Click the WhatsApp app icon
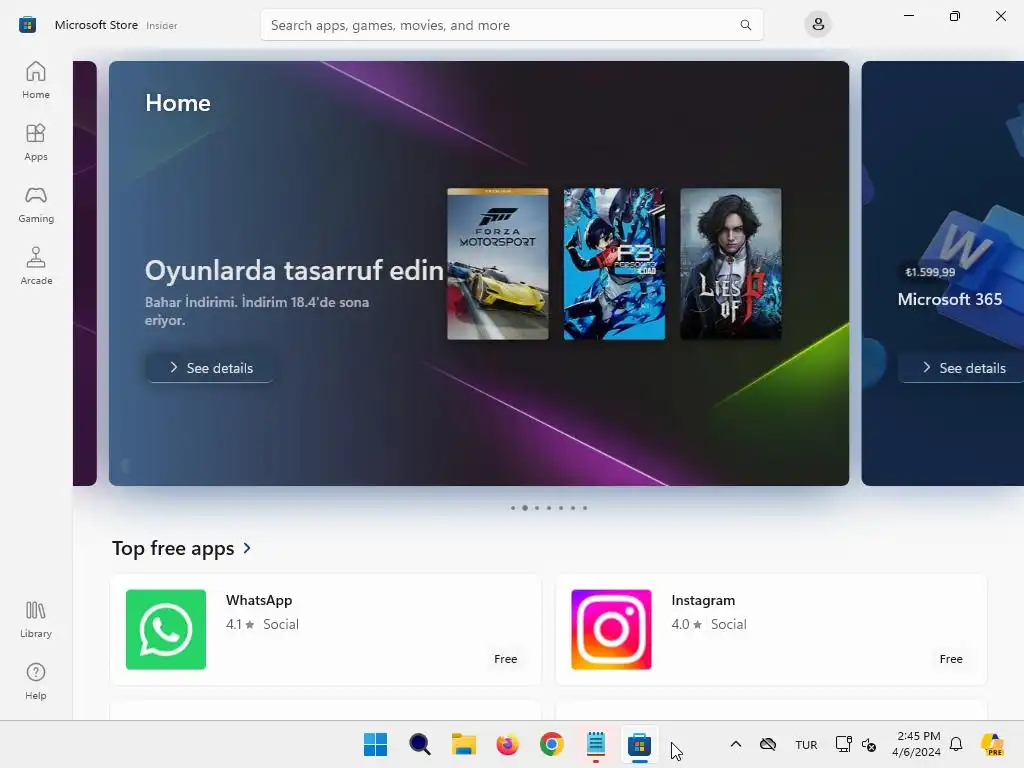 click(x=166, y=630)
